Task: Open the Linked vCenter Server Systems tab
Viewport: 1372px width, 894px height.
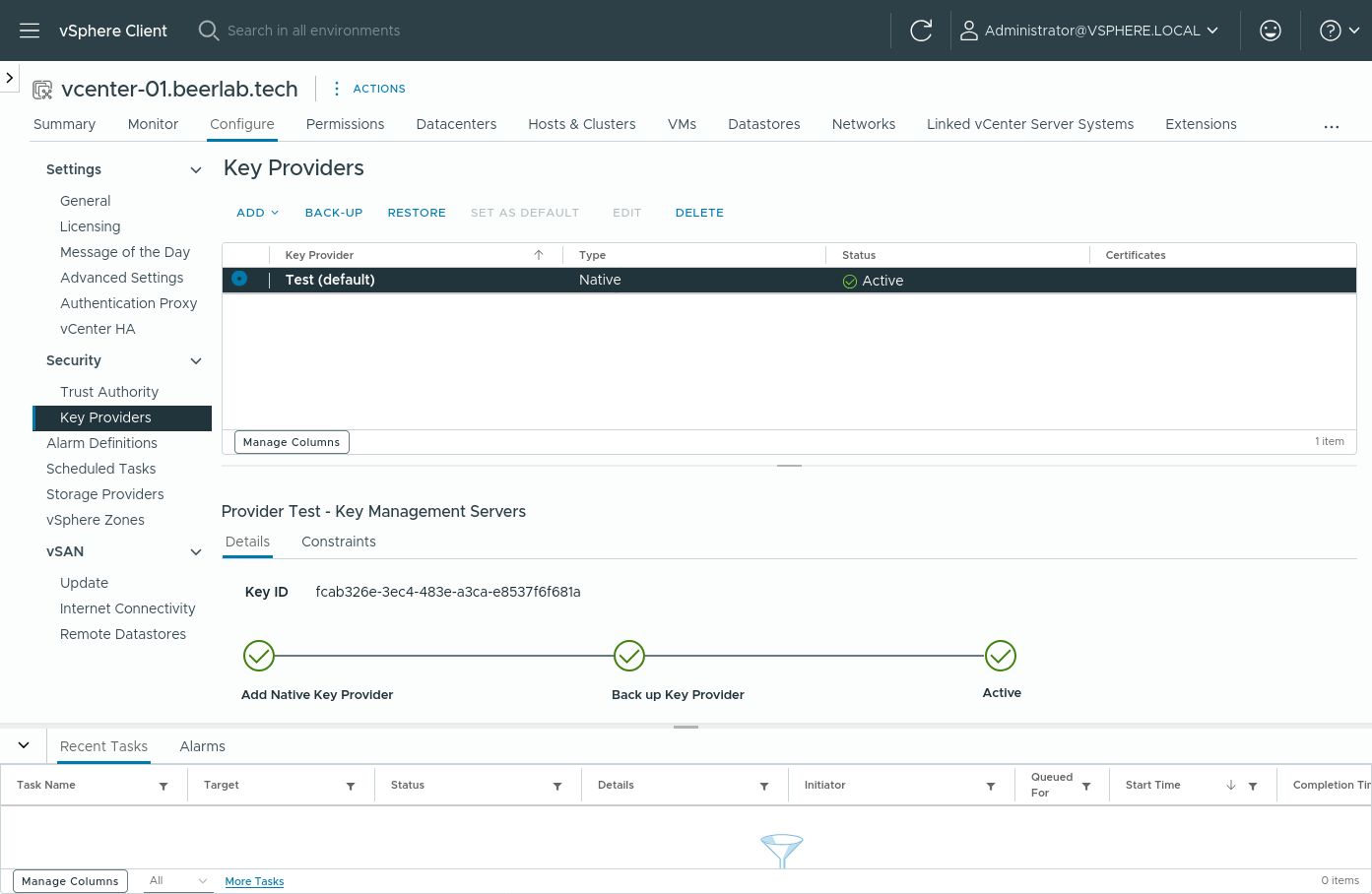Action: (x=1030, y=124)
